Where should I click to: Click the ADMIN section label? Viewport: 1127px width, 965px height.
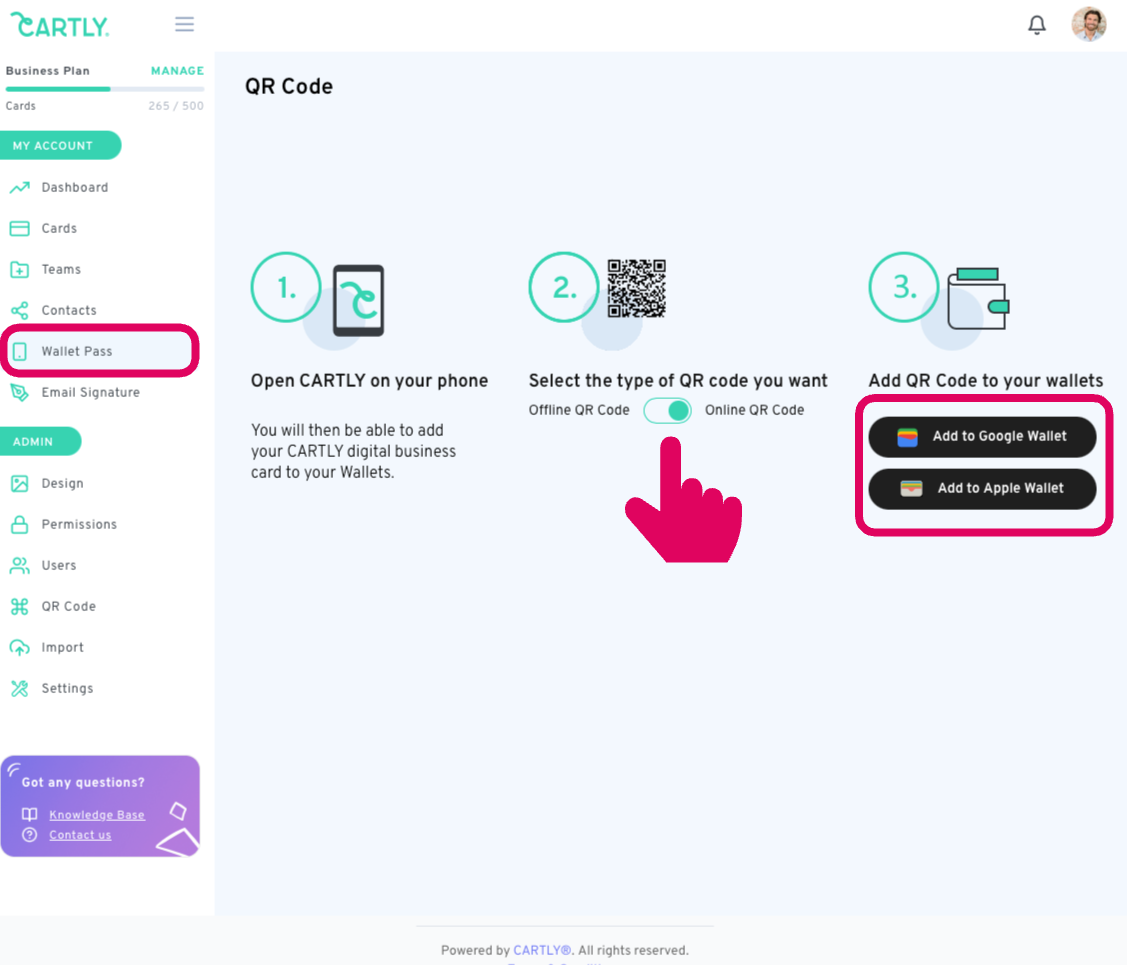coord(33,441)
